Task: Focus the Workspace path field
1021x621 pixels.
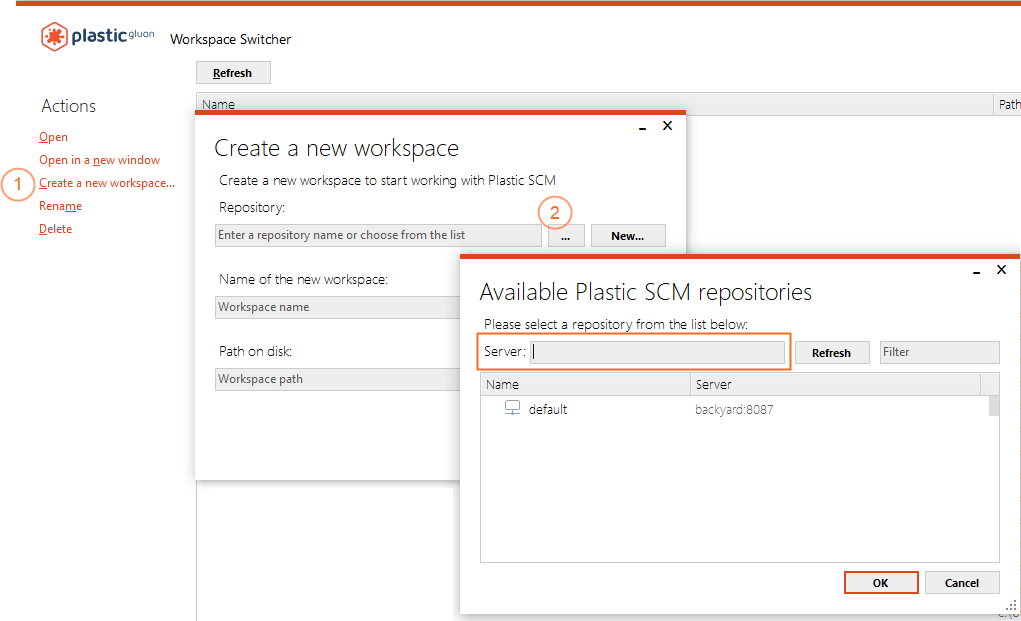Action: [x=338, y=379]
